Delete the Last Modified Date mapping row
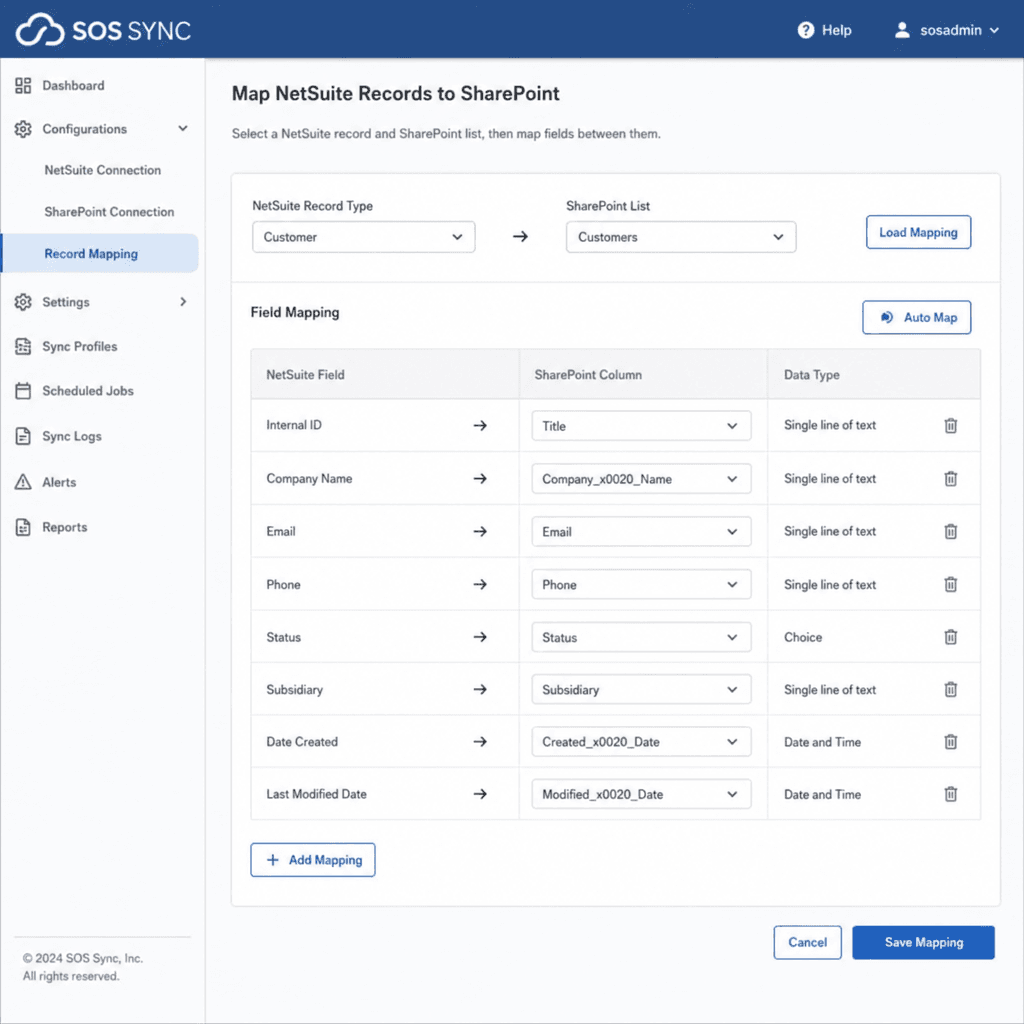Viewport: 1024px width, 1024px height. coord(950,794)
